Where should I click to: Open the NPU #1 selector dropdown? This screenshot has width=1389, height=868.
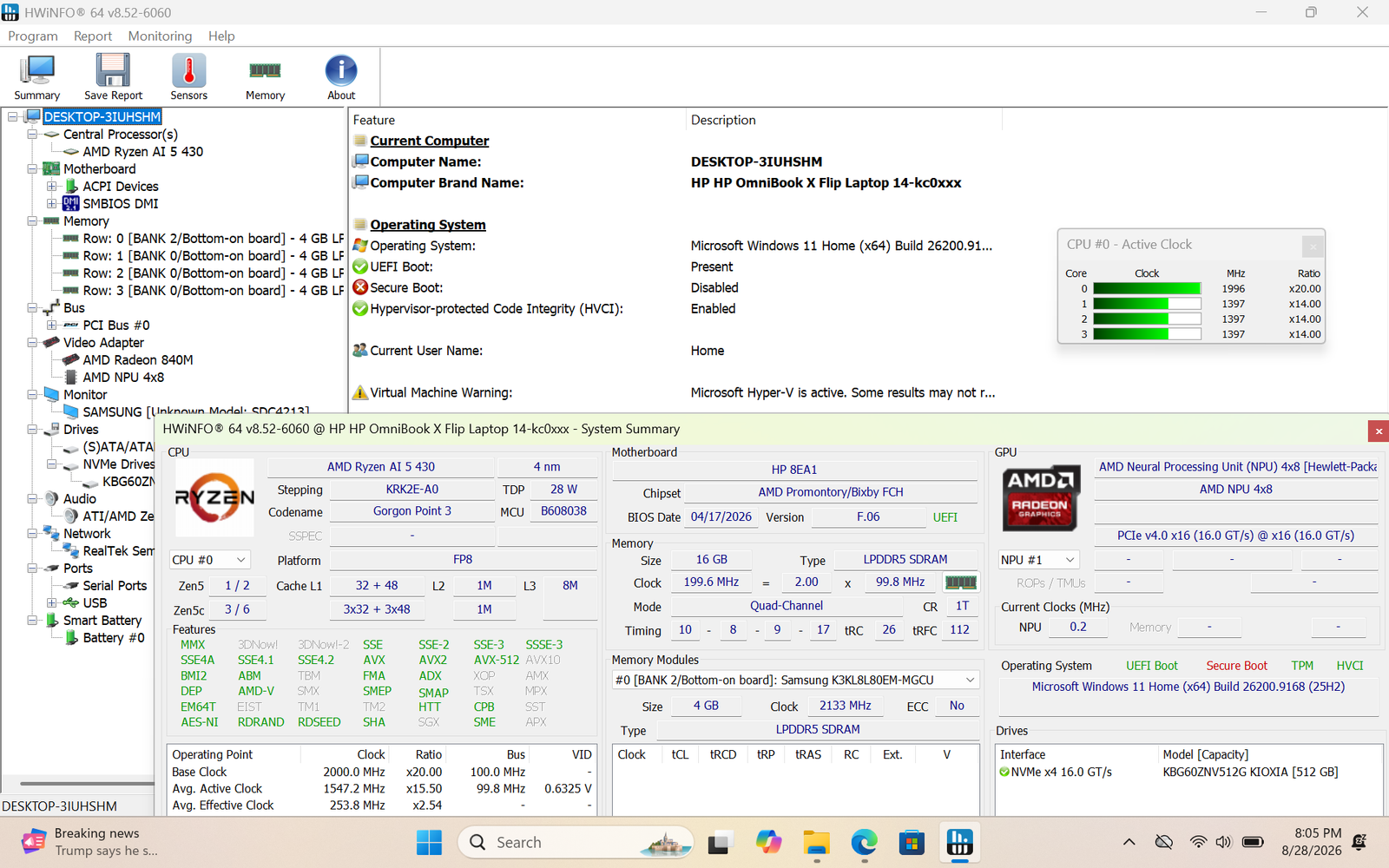(1039, 560)
